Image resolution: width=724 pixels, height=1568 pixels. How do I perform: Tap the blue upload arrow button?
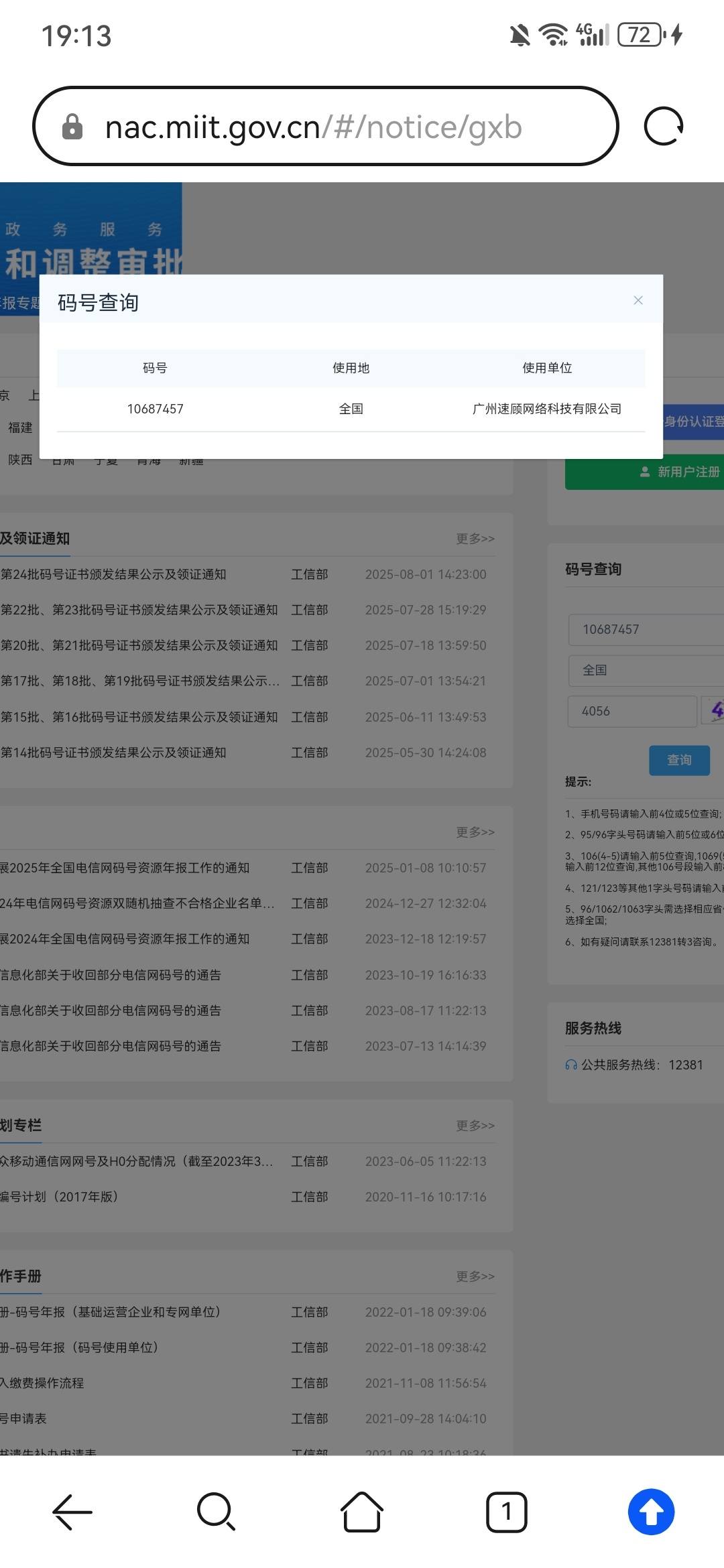point(651,1512)
